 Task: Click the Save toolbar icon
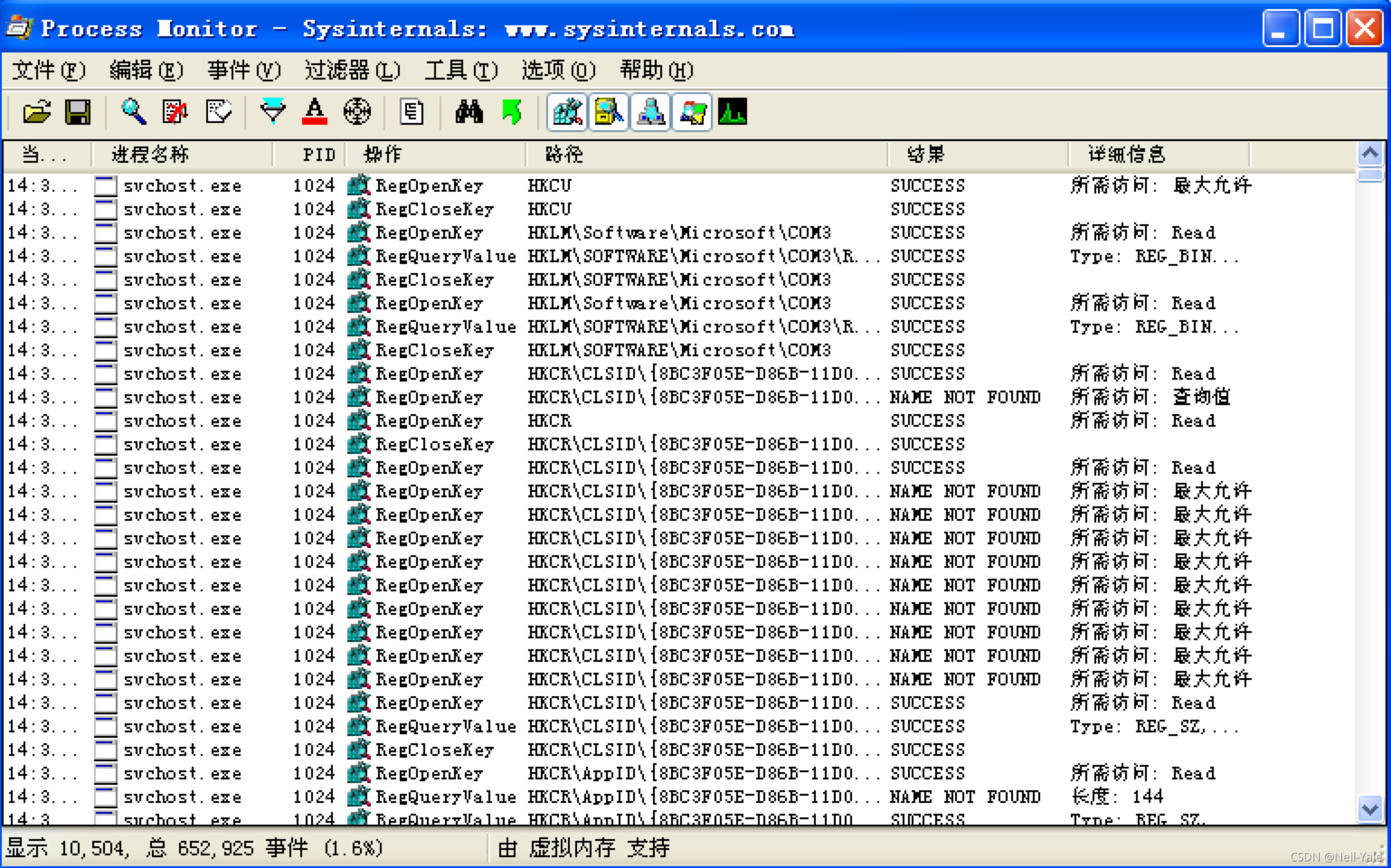78,112
